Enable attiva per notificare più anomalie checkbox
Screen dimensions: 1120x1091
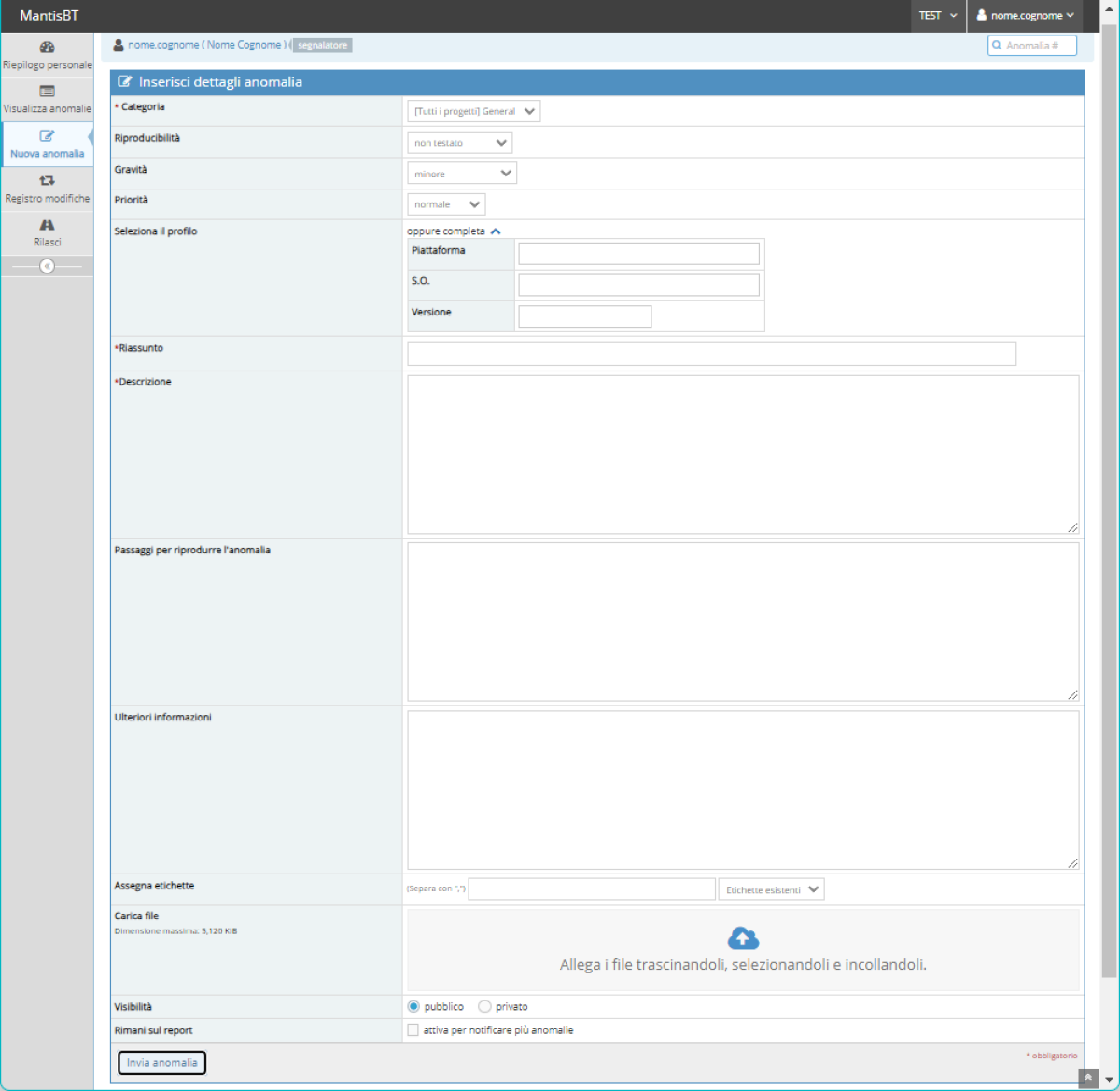point(413,1030)
